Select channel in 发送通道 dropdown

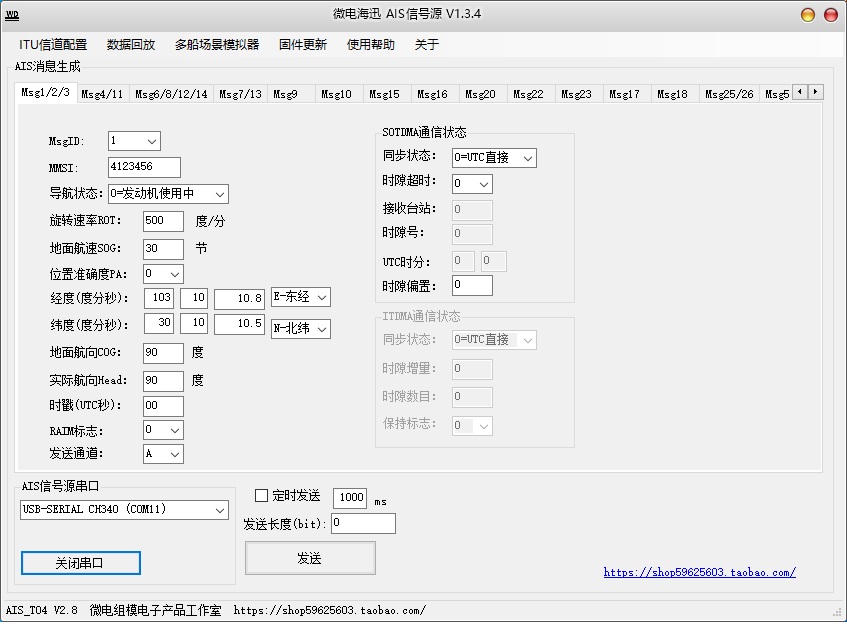point(163,454)
